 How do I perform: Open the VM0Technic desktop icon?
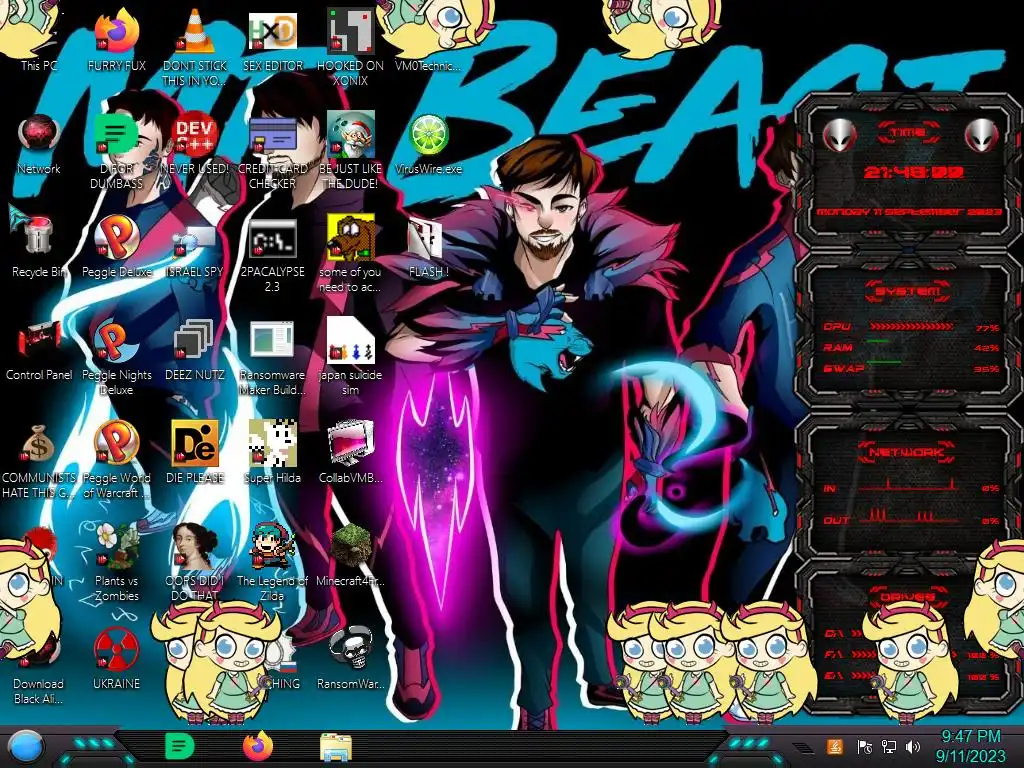[428, 39]
